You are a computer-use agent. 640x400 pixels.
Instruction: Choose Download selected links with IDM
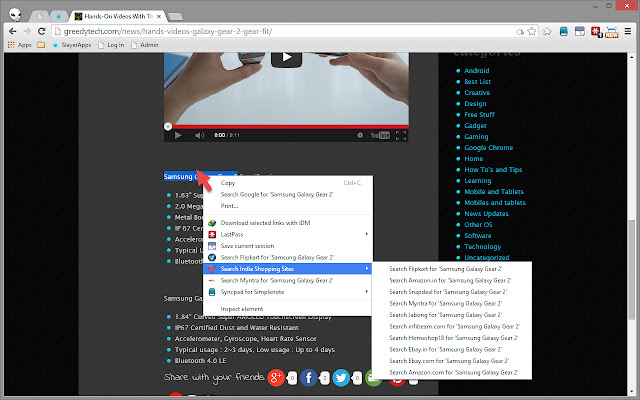pyautogui.click(x=288, y=223)
